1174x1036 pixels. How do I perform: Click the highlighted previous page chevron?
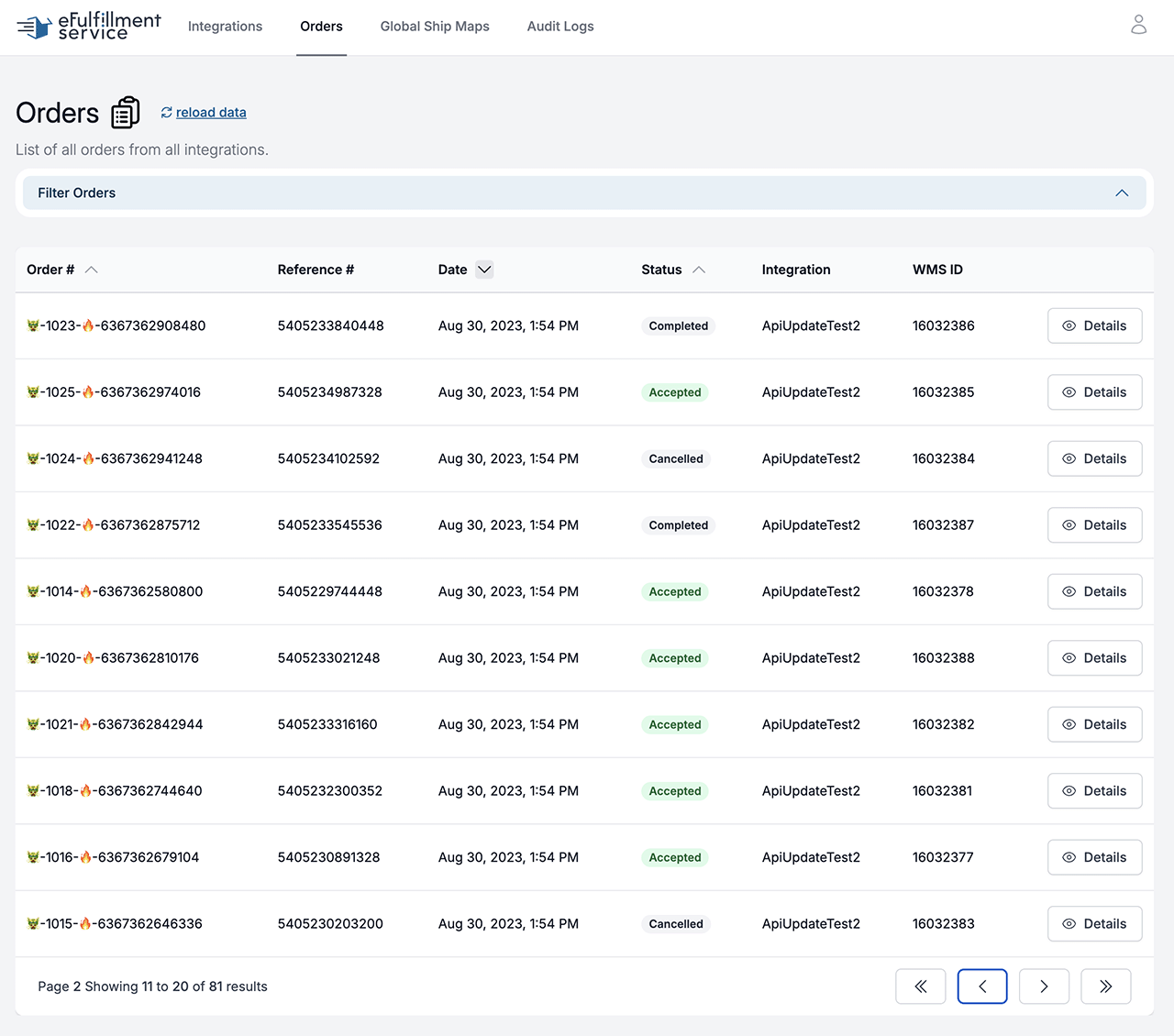[x=982, y=986]
